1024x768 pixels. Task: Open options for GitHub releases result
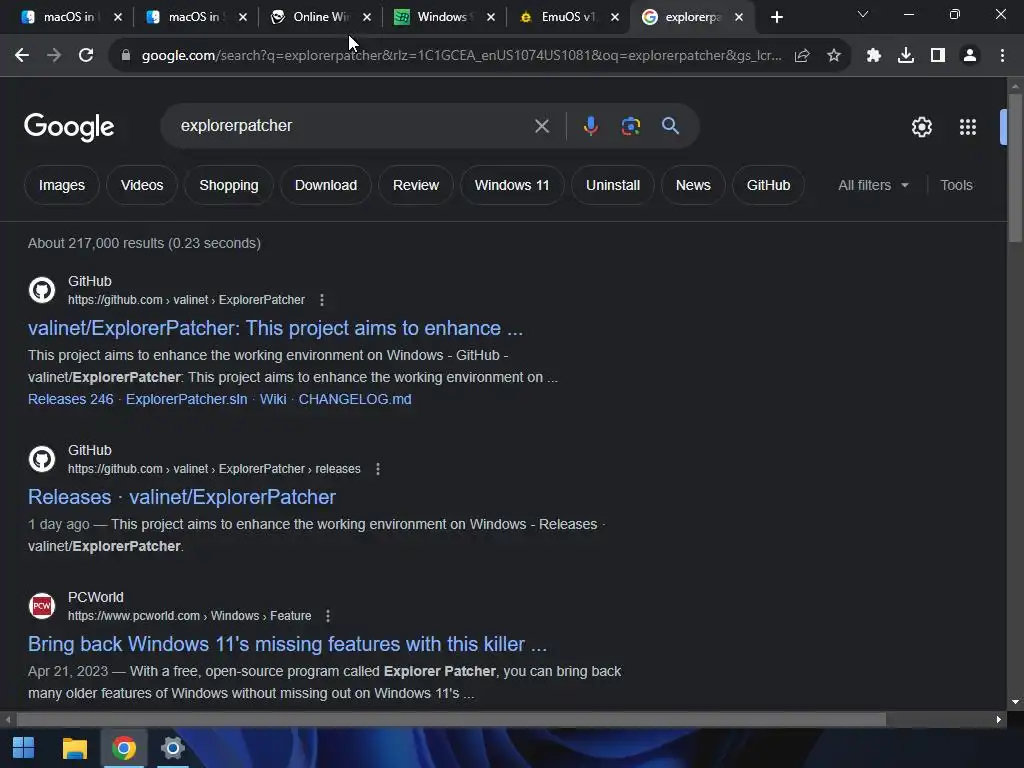tap(377, 469)
